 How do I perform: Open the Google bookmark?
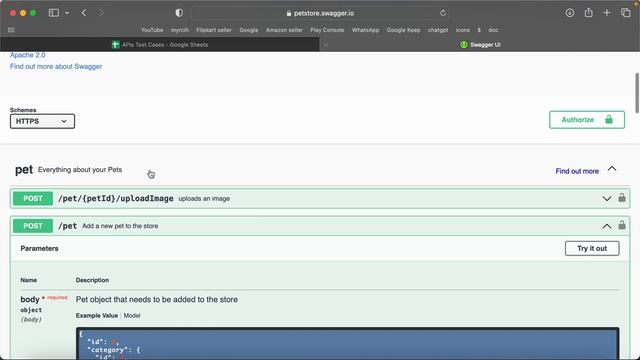pyautogui.click(x=249, y=30)
